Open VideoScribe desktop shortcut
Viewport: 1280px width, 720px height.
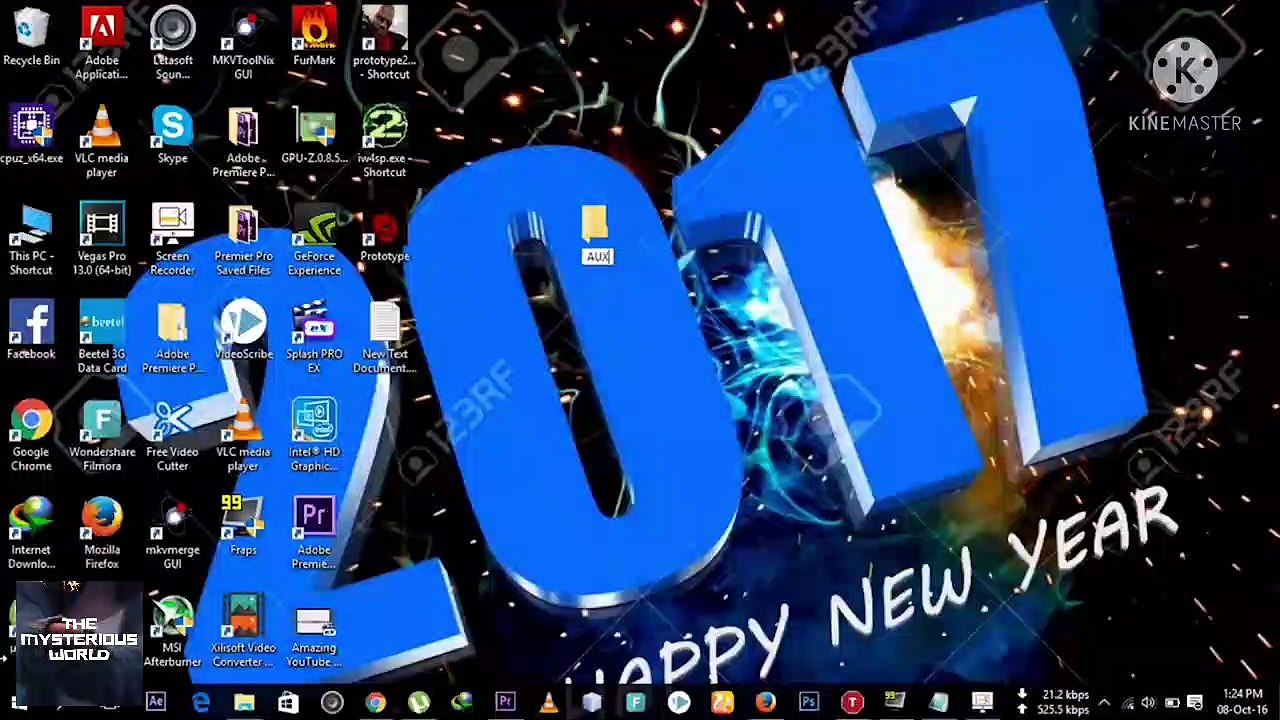point(243,331)
